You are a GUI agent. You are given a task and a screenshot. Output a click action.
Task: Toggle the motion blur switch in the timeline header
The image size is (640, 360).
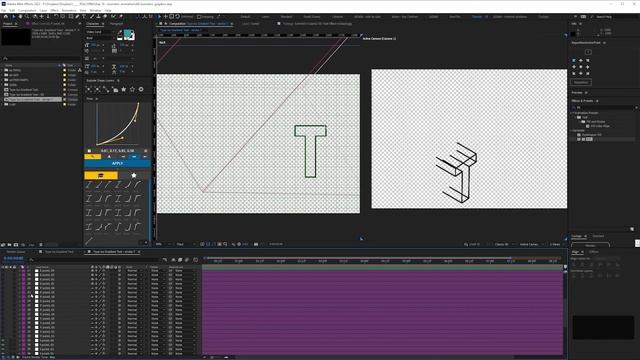[187, 260]
